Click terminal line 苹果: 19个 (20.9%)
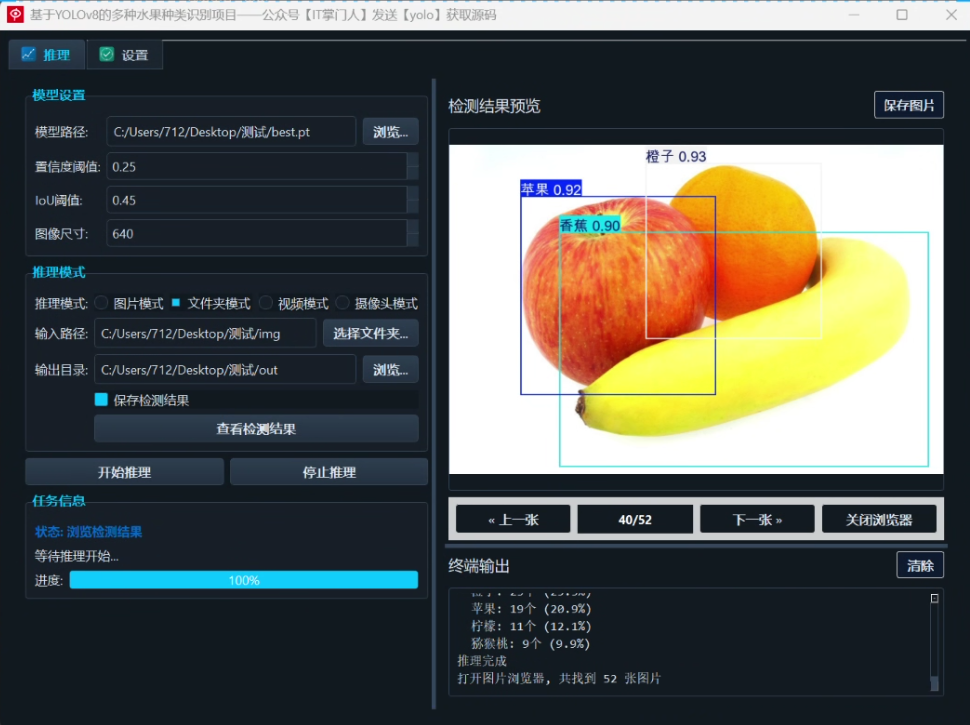 531,609
